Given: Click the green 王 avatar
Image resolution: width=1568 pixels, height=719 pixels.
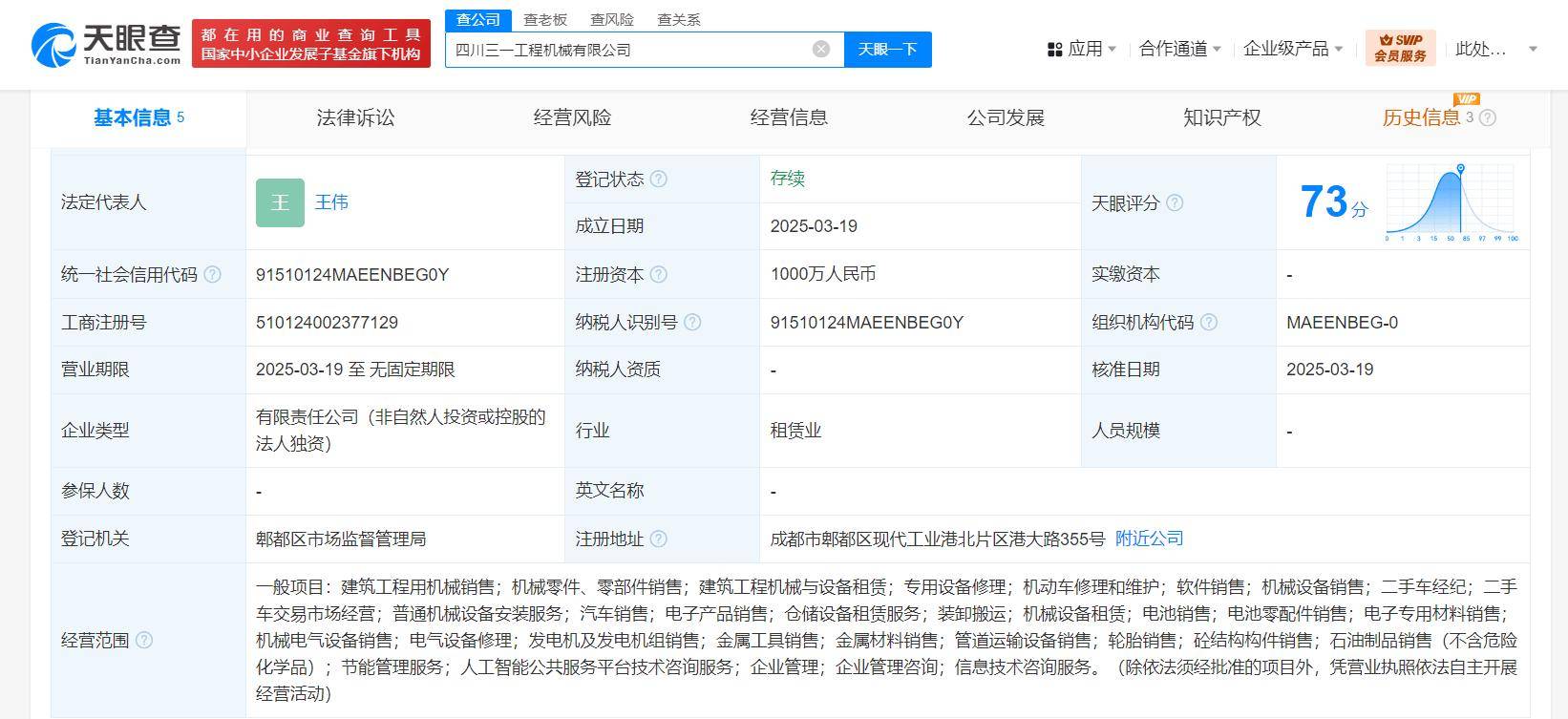Looking at the screenshot, I should click(280, 202).
